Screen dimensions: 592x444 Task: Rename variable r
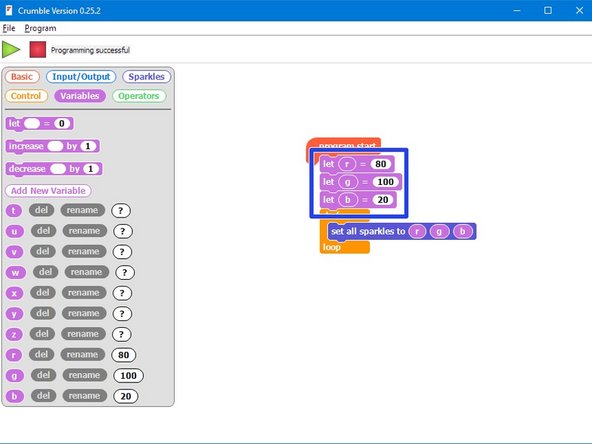click(x=82, y=355)
